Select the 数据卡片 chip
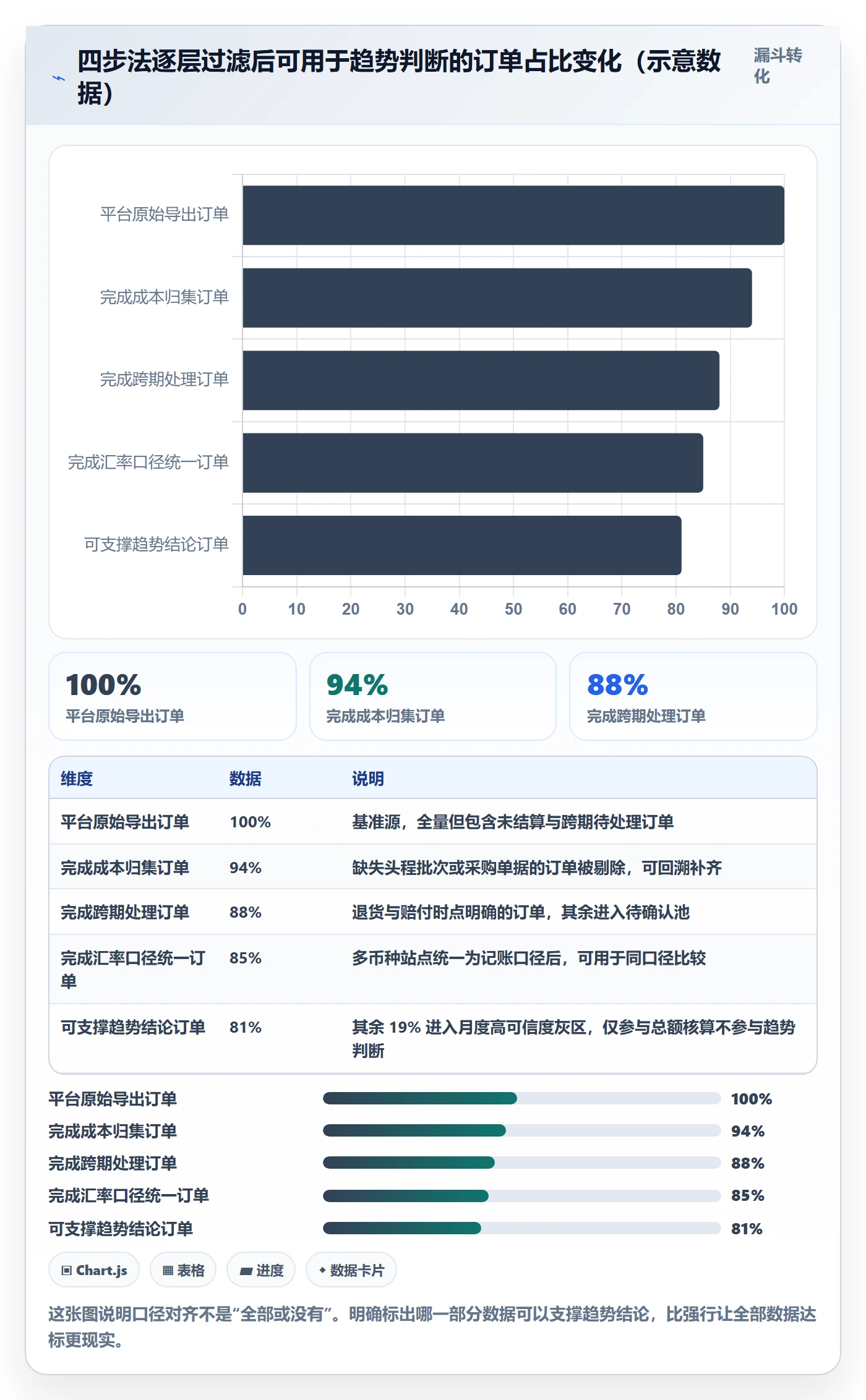This screenshot has width=866, height=1400. (x=351, y=1270)
